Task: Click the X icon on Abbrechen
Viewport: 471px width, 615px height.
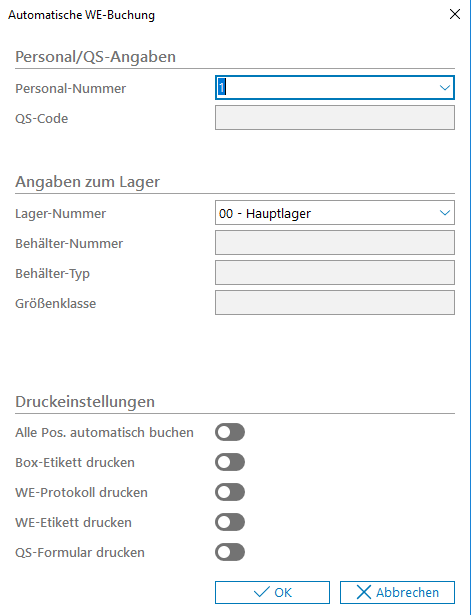Action: (364, 592)
